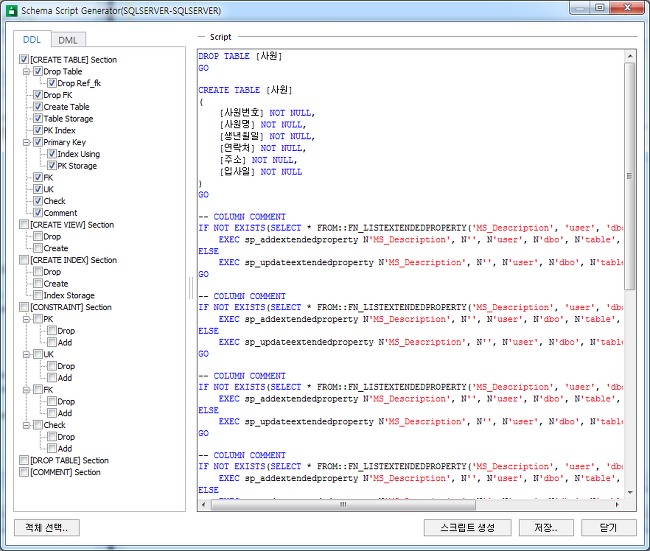Check the Index Storage option

pyautogui.click(x=38, y=295)
